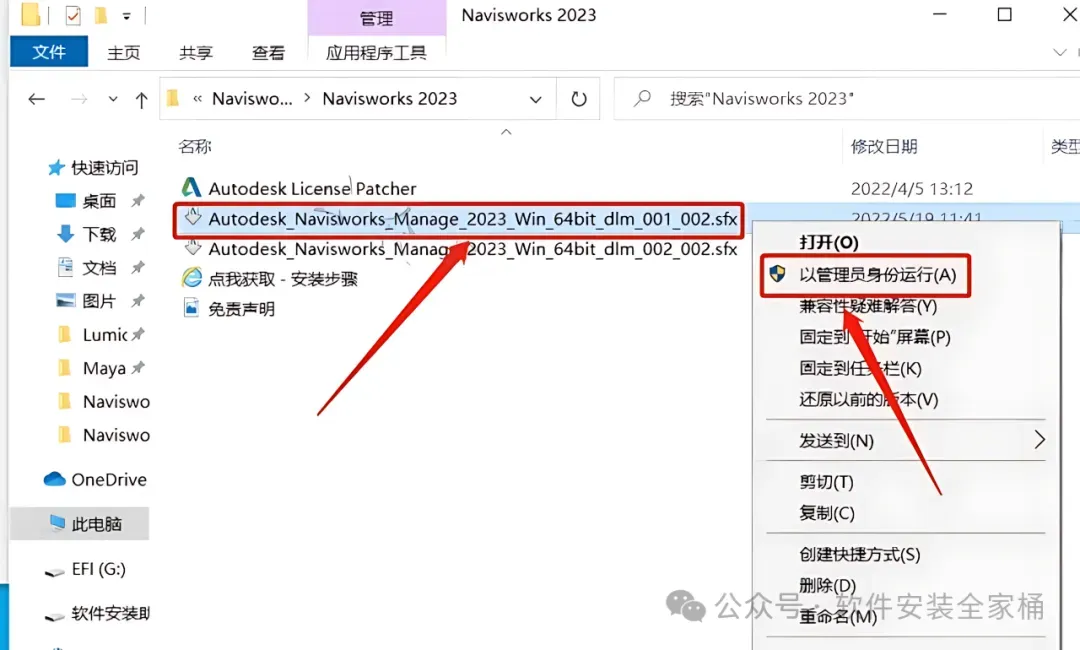
Task: Click the Navisworks 2023 breadcrumb segment
Action: tap(390, 98)
